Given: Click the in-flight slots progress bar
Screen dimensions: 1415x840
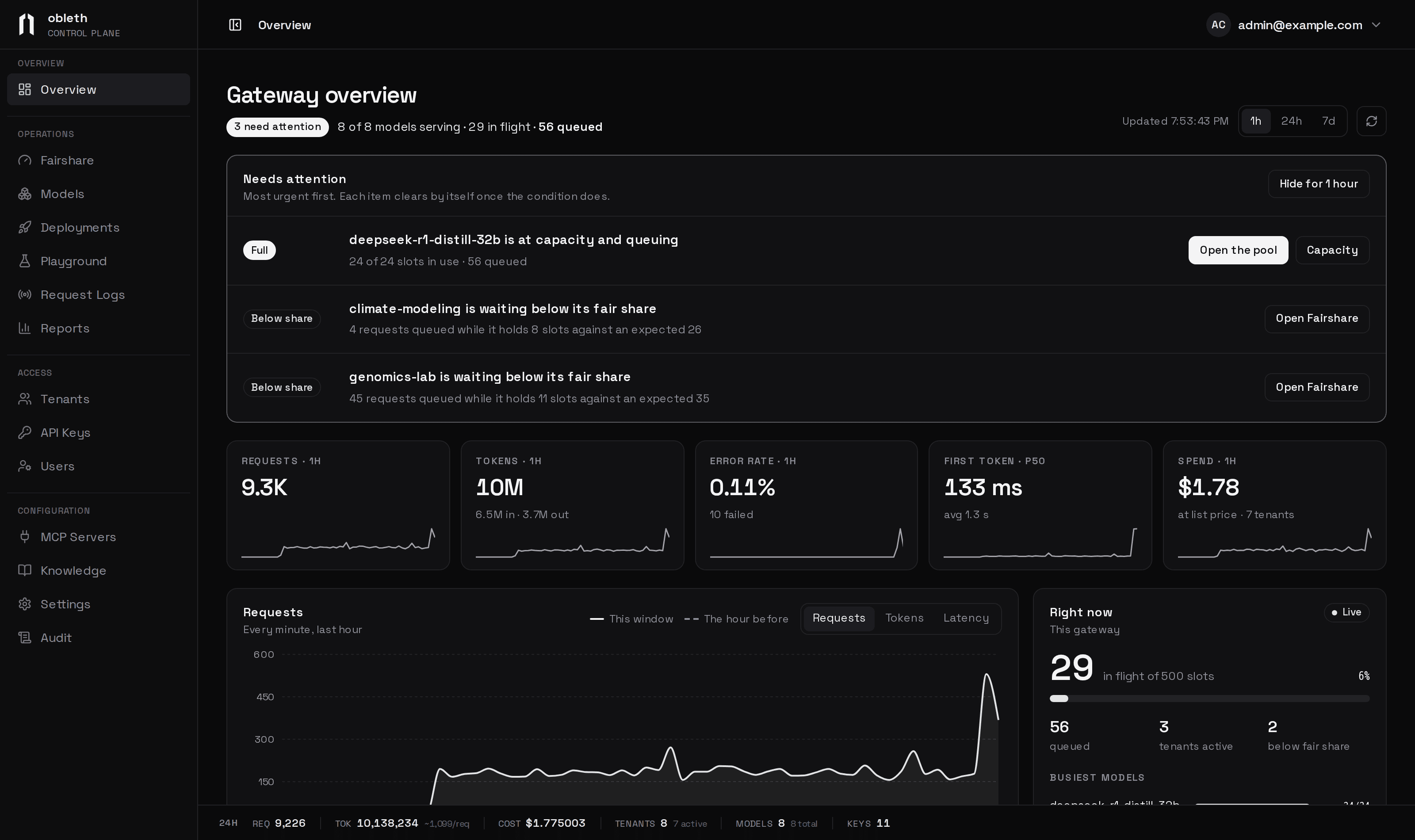Looking at the screenshot, I should coord(1209,699).
